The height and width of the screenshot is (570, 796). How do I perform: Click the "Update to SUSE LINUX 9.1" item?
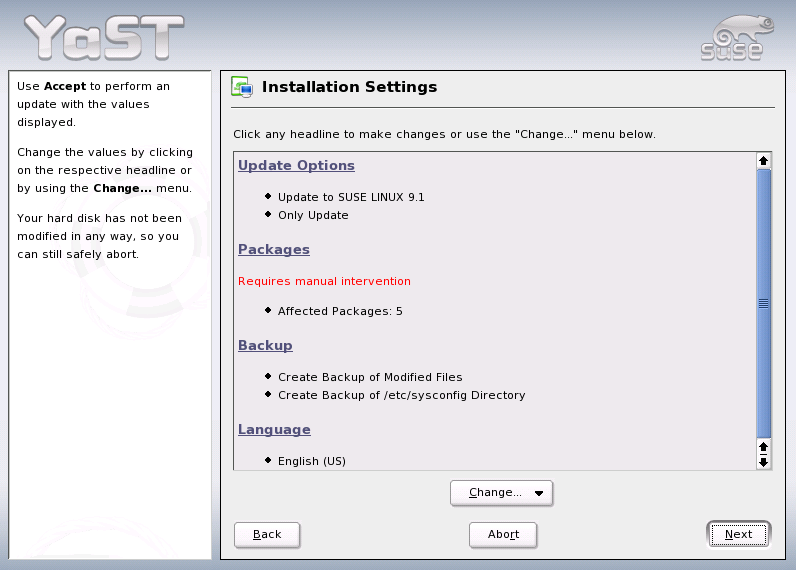[351, 198]
